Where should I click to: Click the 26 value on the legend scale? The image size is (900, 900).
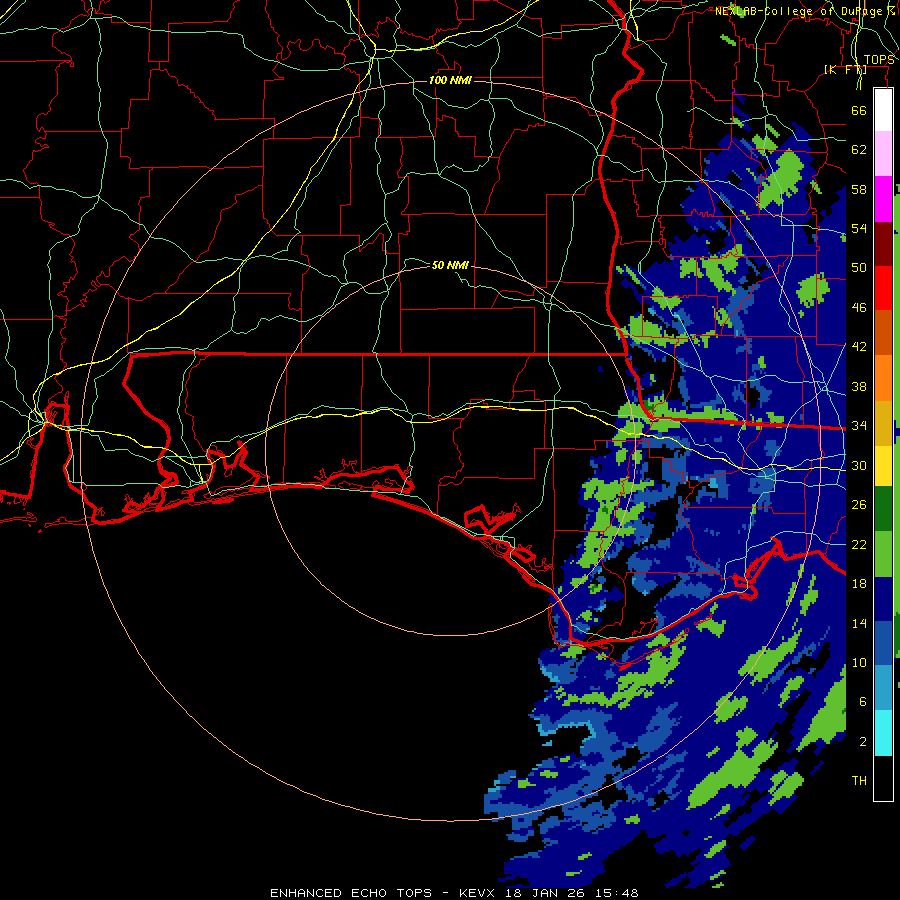[x=859, y=505]
